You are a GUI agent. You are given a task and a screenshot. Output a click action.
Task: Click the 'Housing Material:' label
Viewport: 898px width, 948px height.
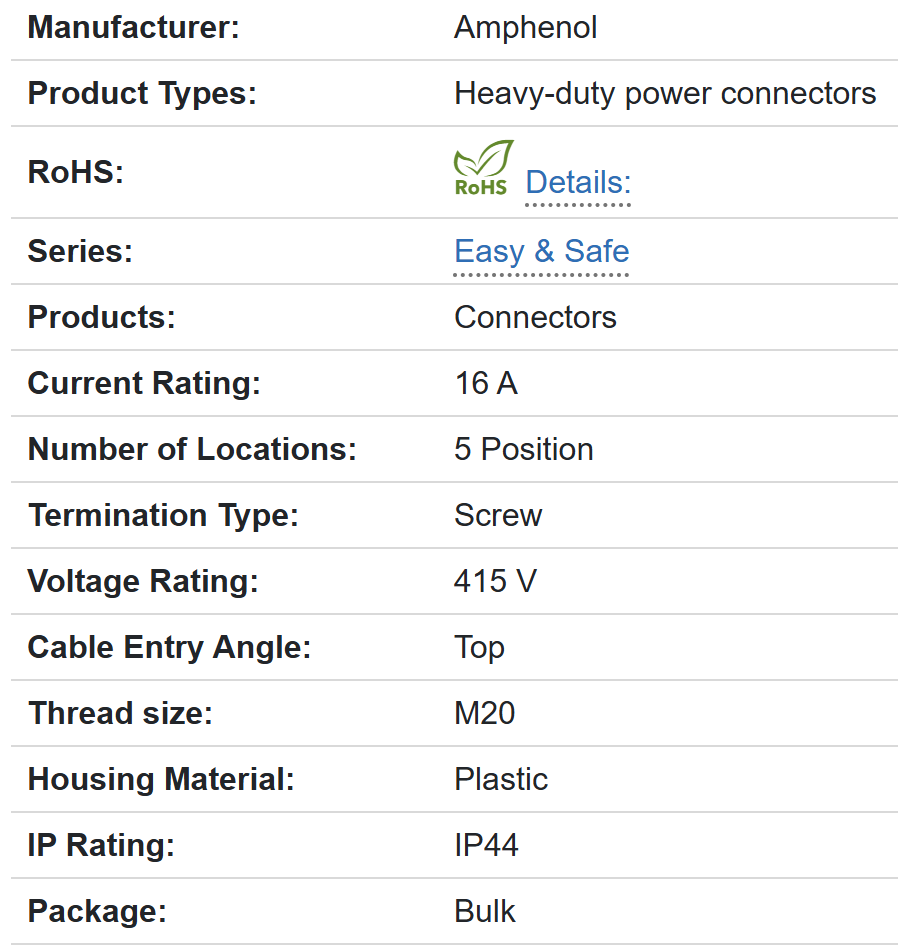pyautogui.click(x=161, y=779)
